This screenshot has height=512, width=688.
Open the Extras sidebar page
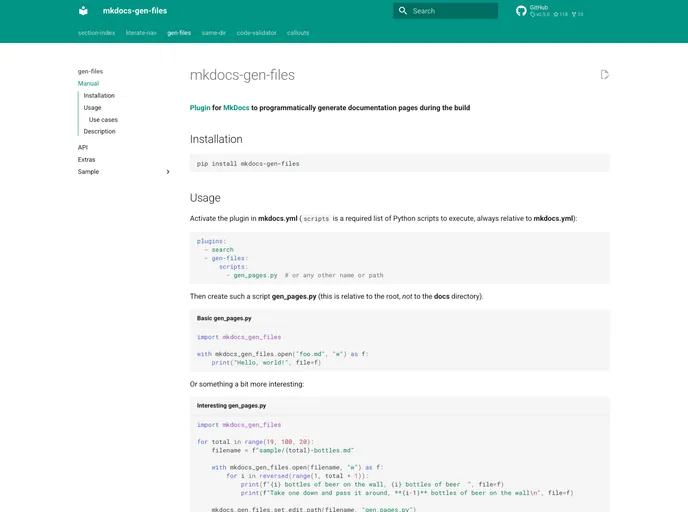[86, 159]
